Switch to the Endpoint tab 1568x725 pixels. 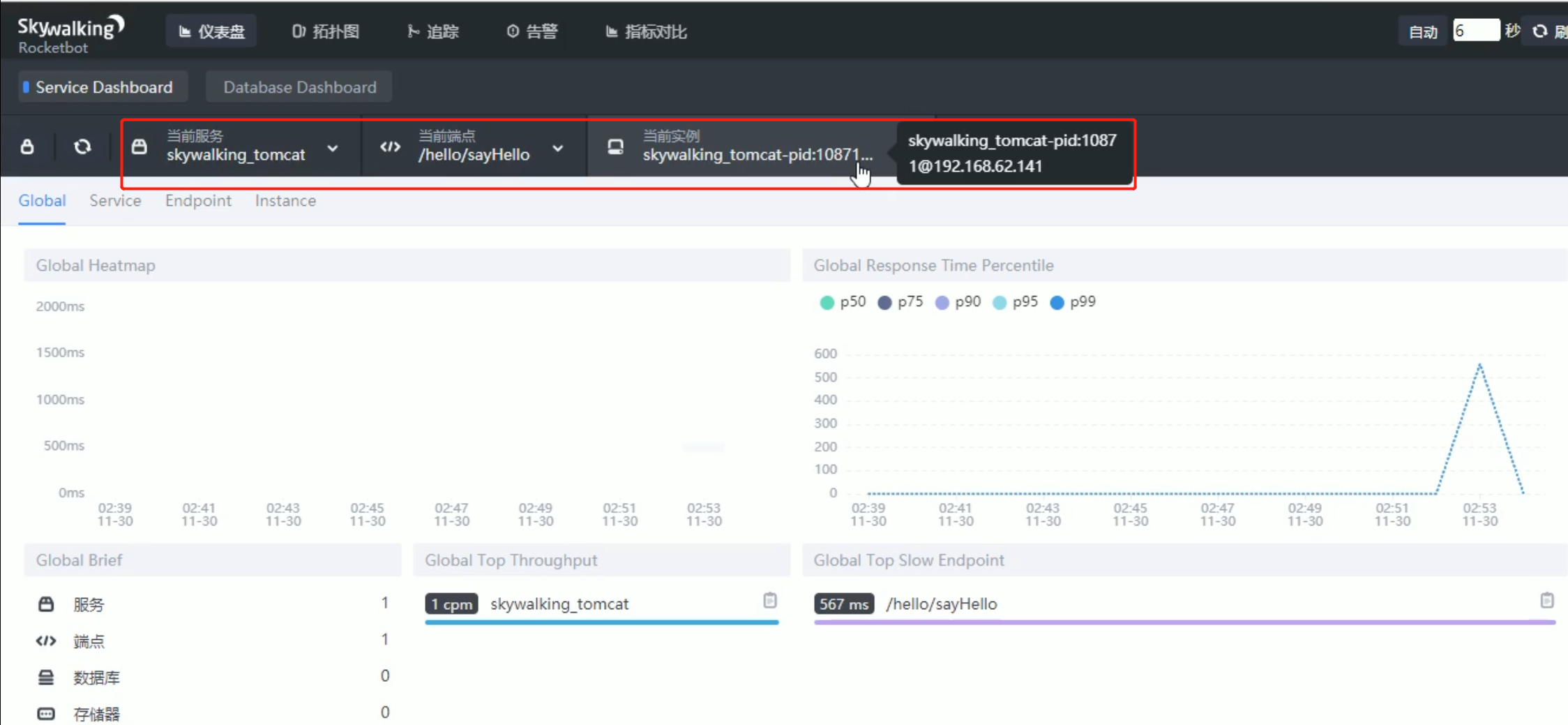click(x=198, y=201)
